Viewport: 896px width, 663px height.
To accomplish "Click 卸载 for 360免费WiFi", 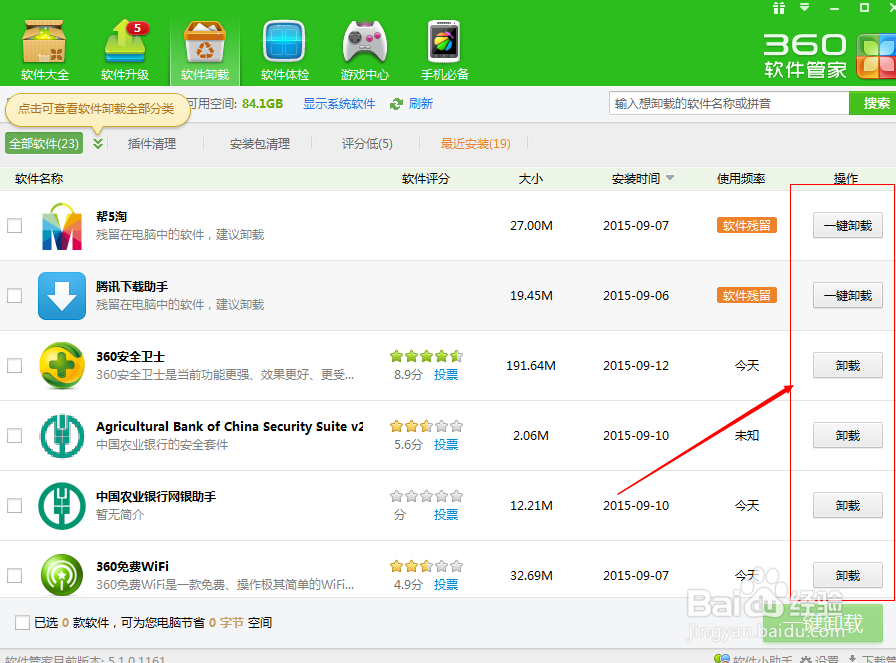I will [847, 575].
